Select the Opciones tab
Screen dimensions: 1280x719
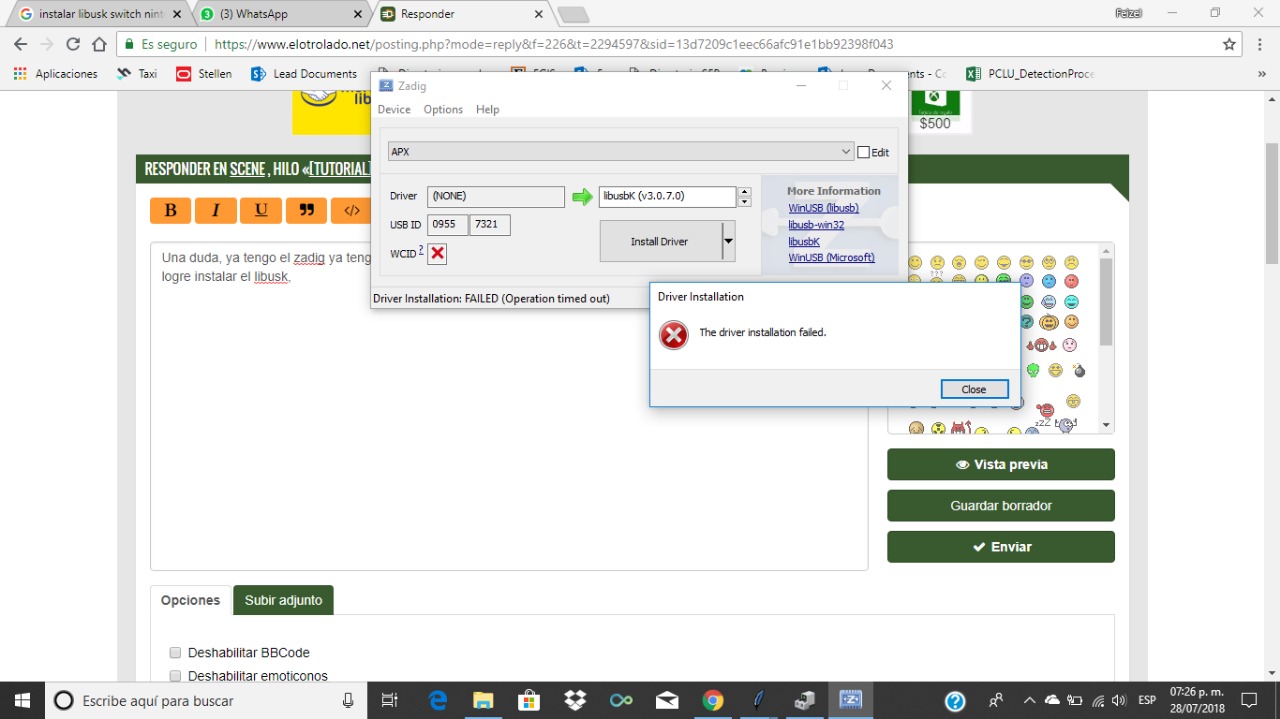(x=190, y=600)
